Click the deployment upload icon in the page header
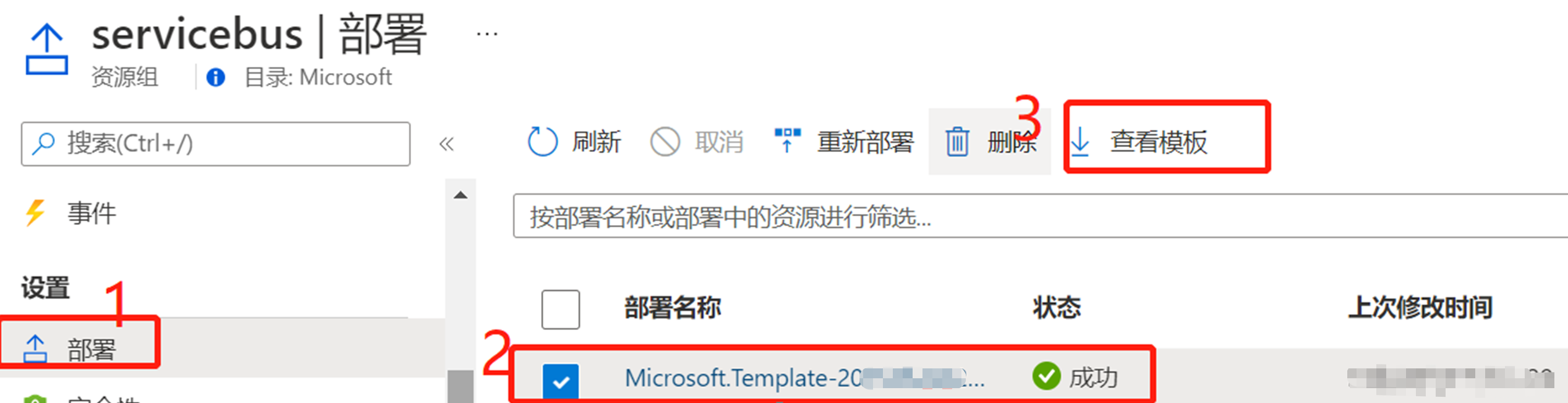 (46, 49)
